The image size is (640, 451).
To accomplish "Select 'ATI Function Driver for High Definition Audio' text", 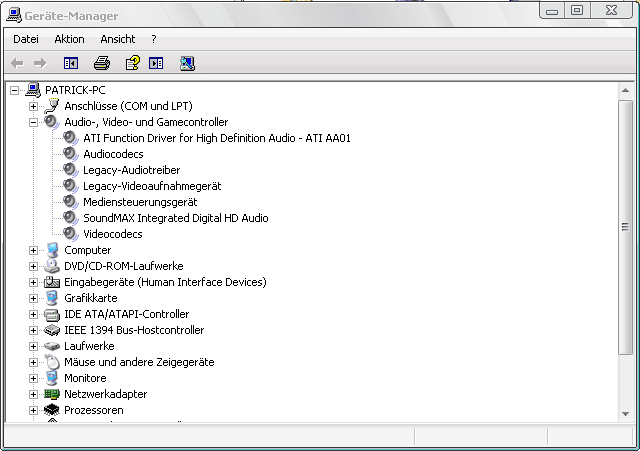I will point(189,138).
